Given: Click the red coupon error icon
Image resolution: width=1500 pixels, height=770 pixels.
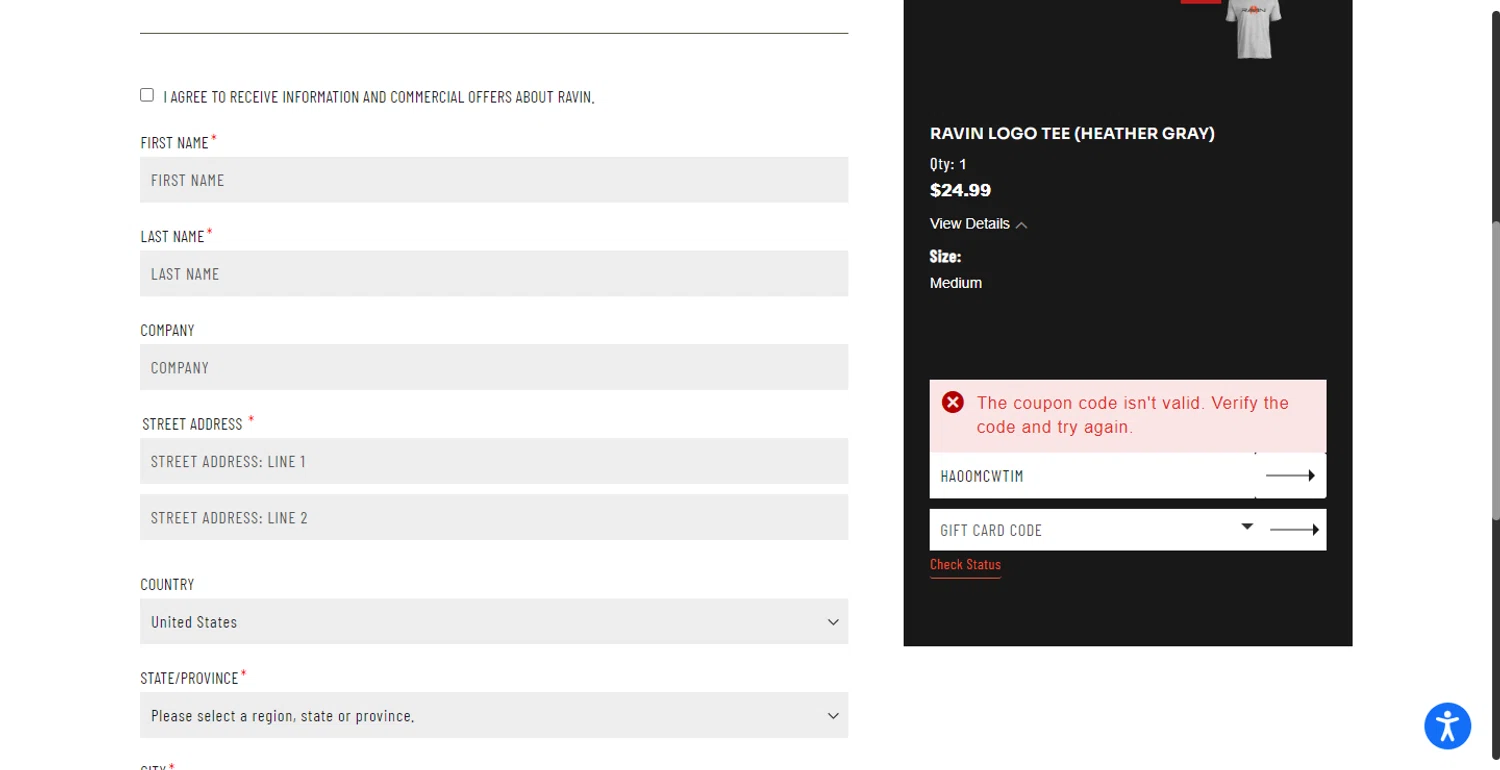Looking at the screenshot, I should point(953,403).
